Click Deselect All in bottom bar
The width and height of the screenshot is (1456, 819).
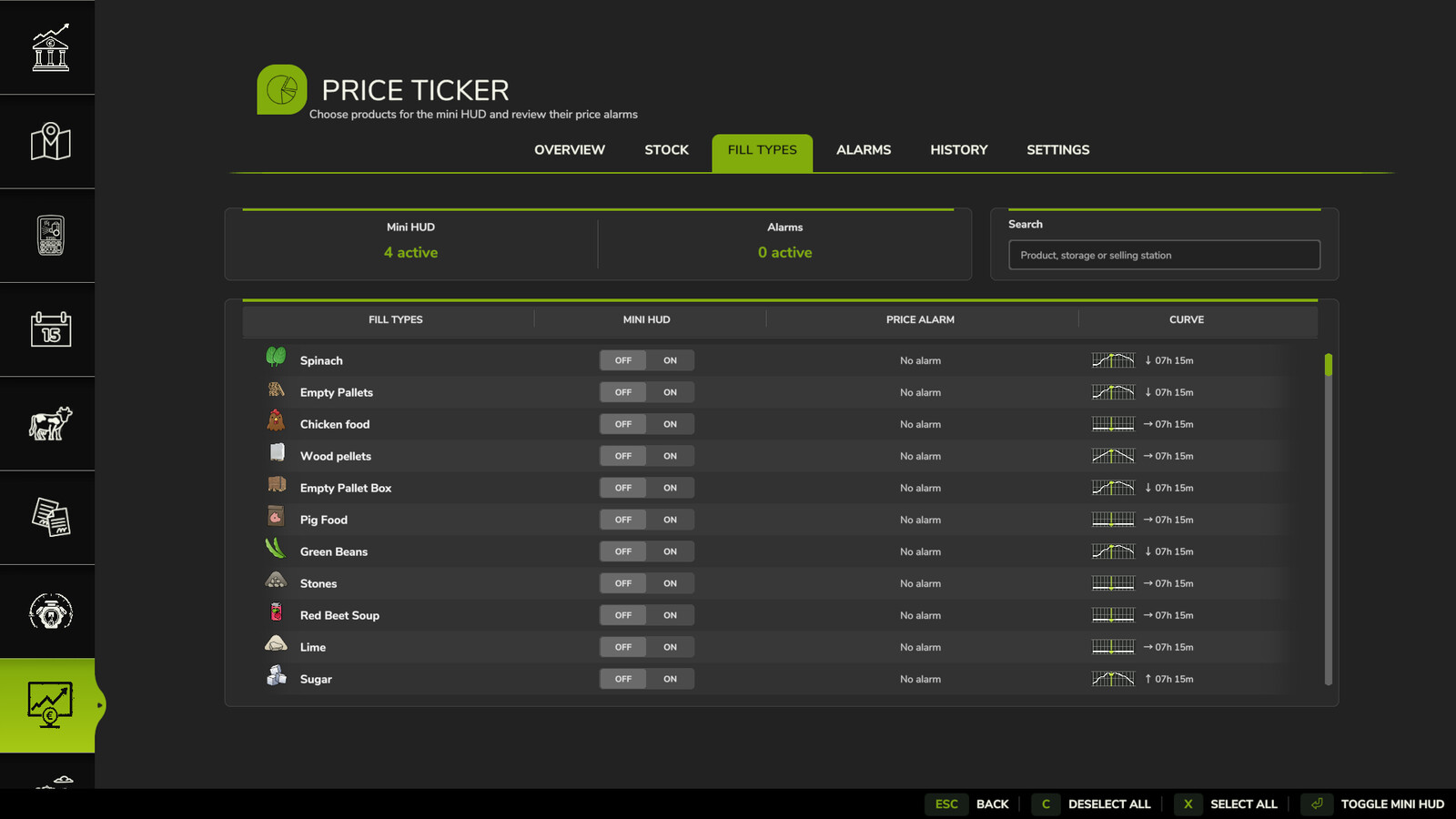(x=1091, y=804)
